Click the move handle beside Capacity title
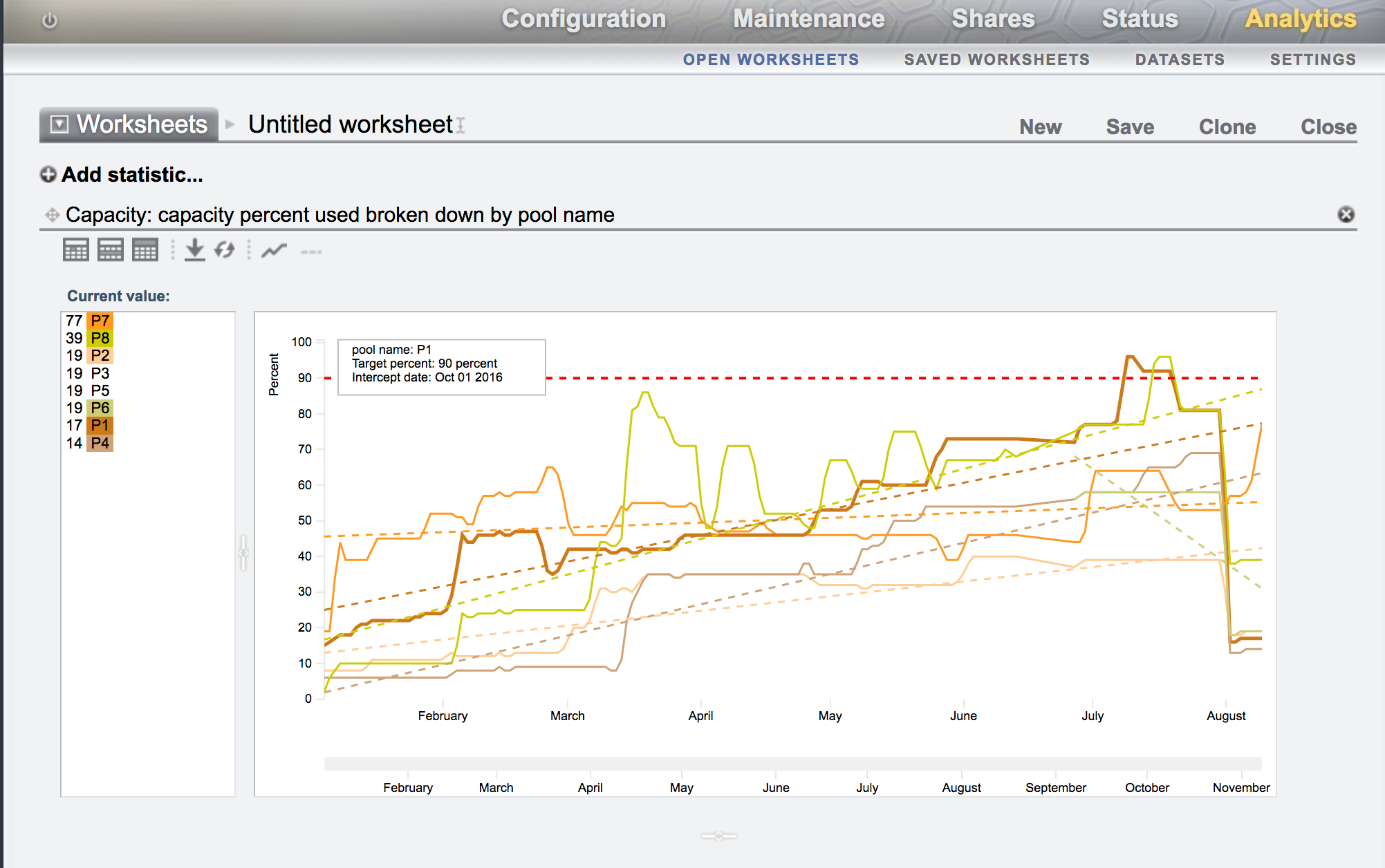The height and width of the screenshot is (868, 1385). click(x=52, y=215)
